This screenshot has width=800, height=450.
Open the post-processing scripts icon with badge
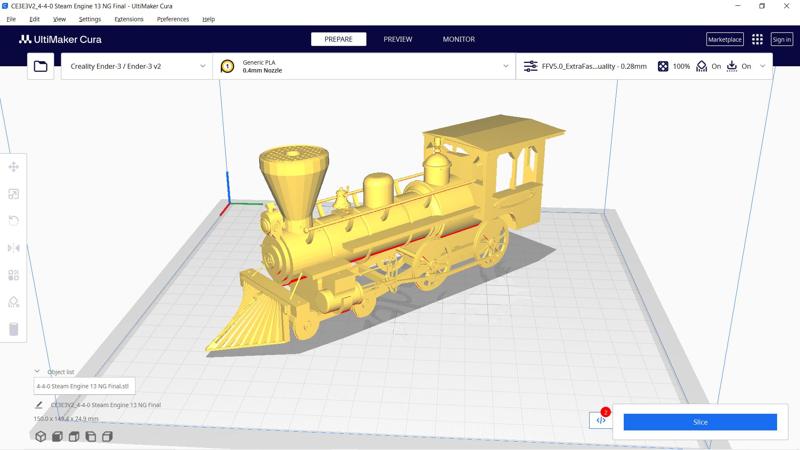pos(601,420)
